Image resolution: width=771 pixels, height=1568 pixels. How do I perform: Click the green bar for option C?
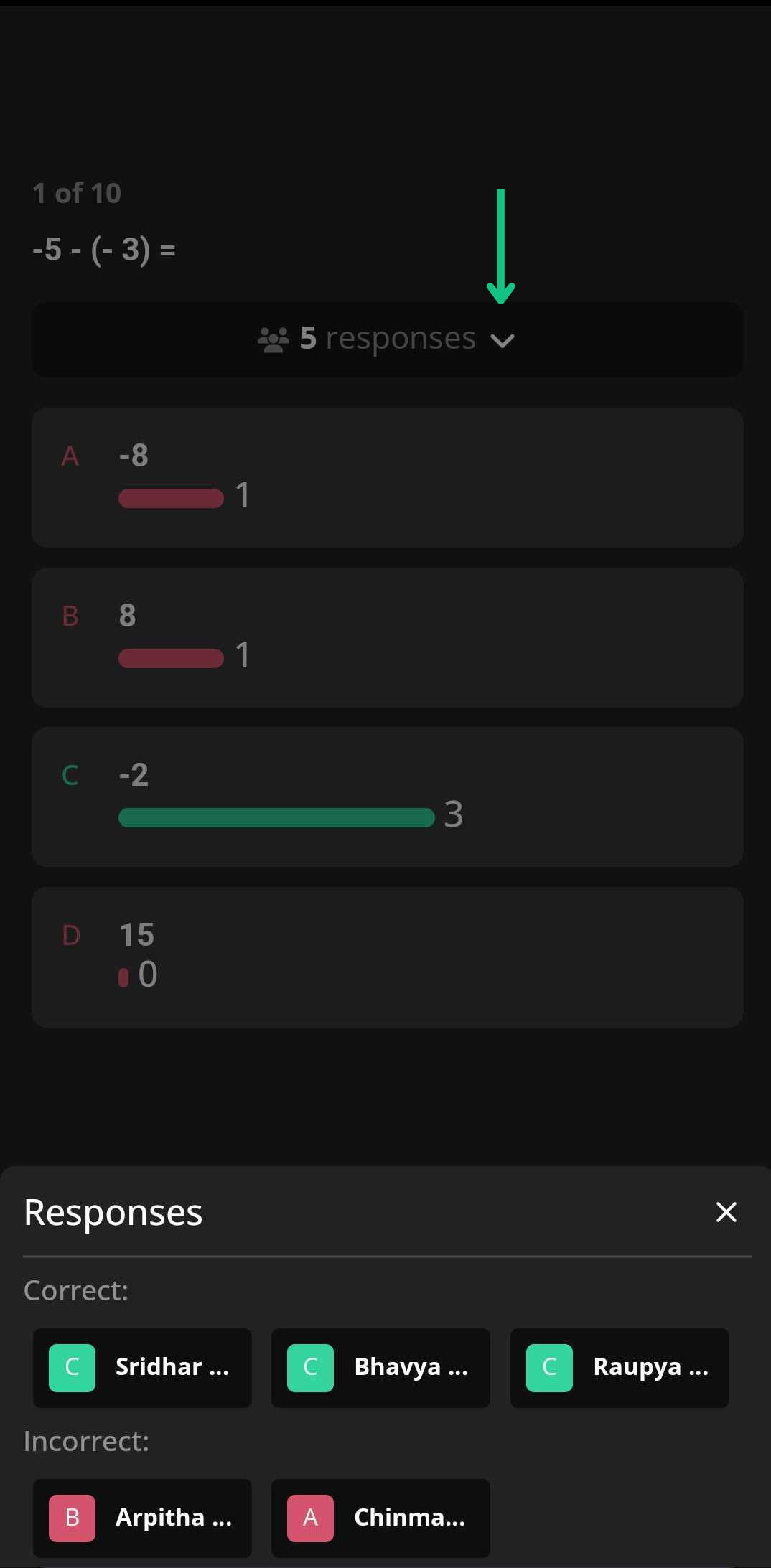coord(276,817)
